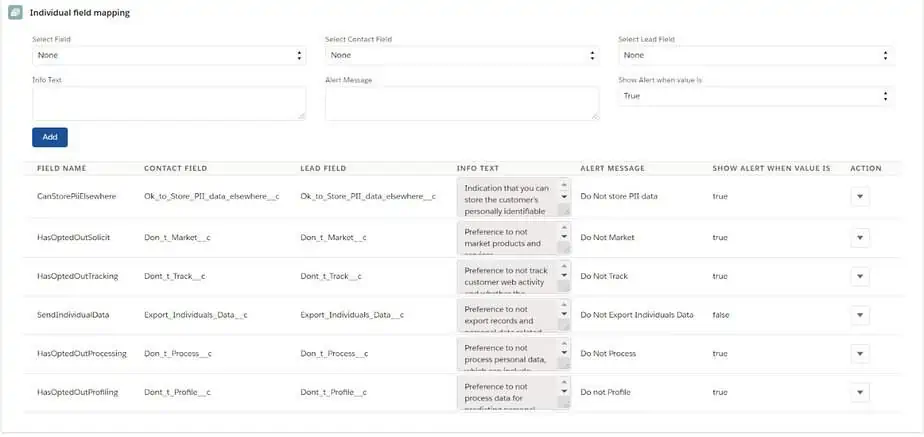Click the false value in SendIndividualData row
Image resolution: width=924 pixels, height=437 pixels.
(x=721, y=315)
